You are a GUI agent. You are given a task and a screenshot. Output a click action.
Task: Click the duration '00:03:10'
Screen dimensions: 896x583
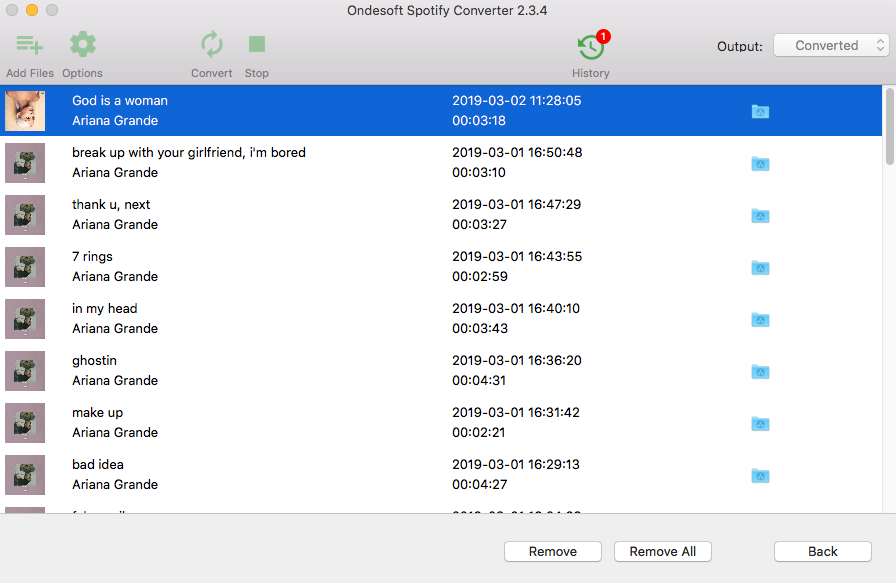click(479, 173)
